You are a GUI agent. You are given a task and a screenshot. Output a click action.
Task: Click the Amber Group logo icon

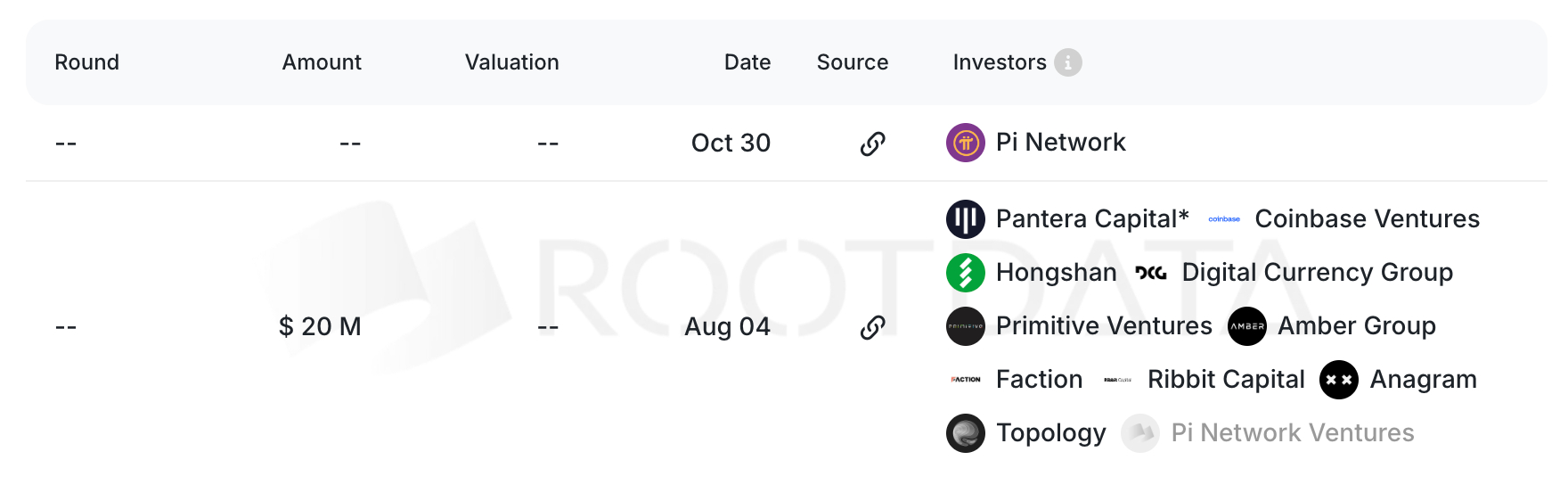coord(1246,326)
